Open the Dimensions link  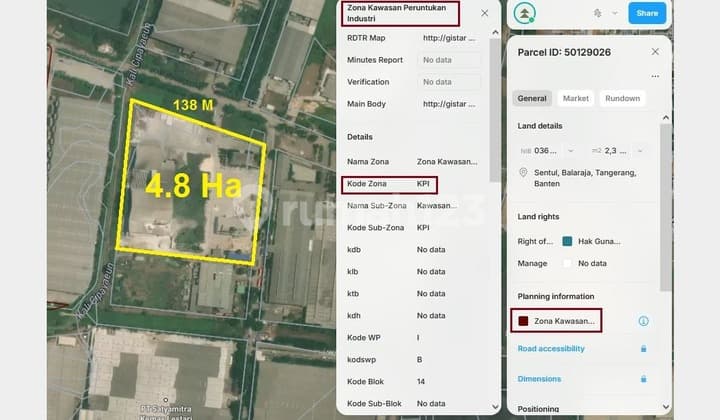(x=539, y=379)
